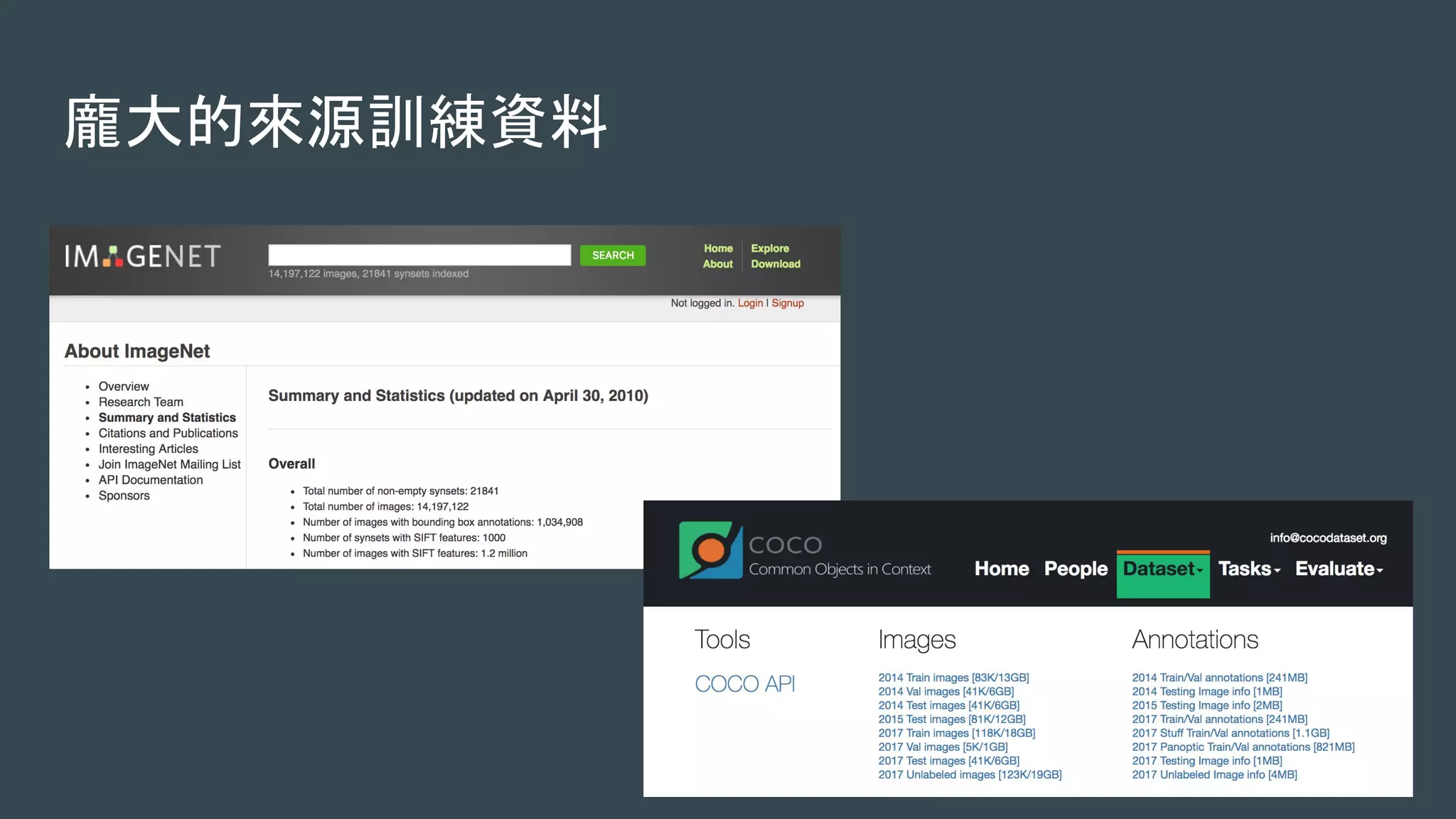This screenshot has width=1456, height=819.
Task: Download 2017 Stuff Train/Val annotations [1.1GB]
Action: coord(1231,733)
